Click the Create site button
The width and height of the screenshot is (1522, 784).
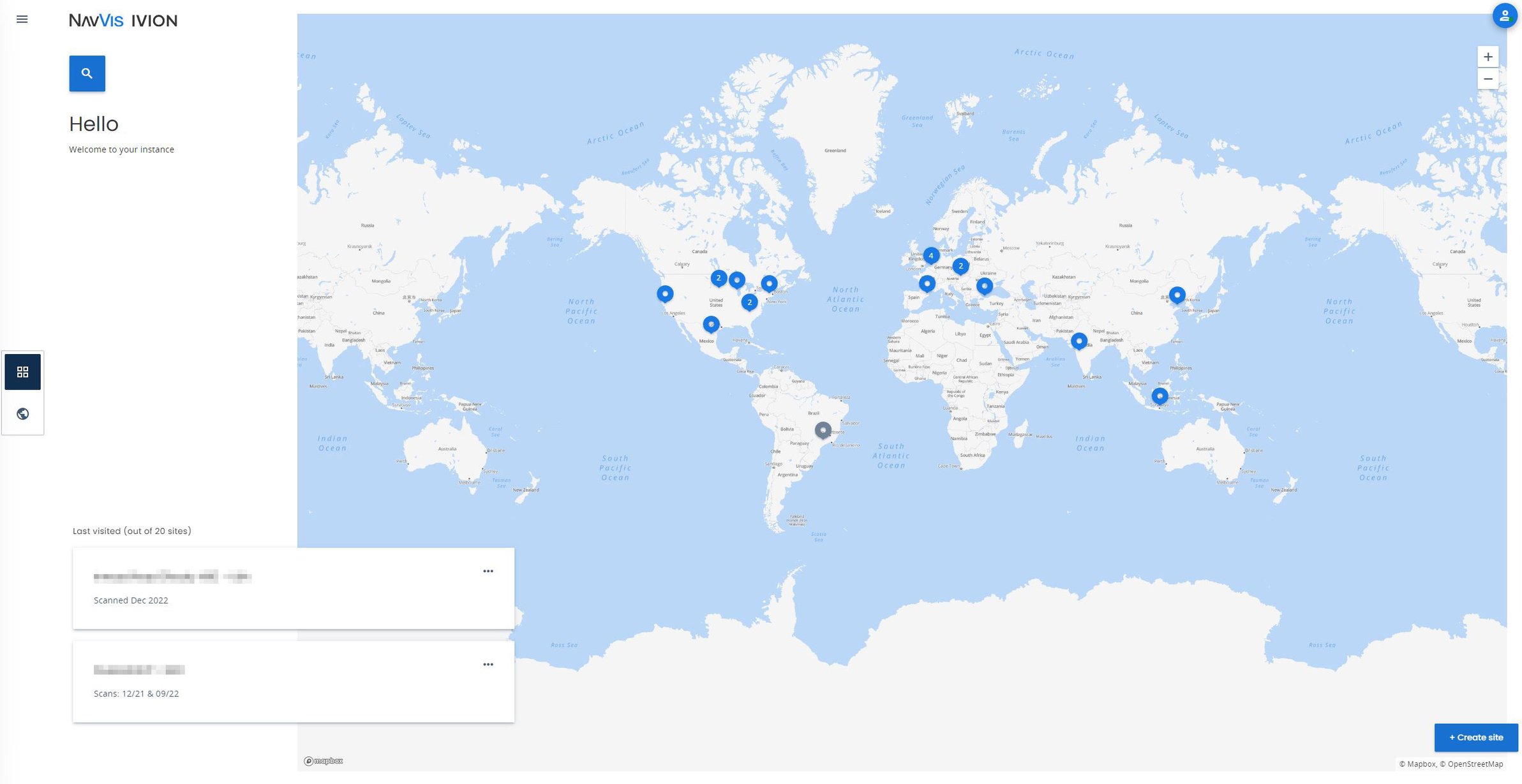1475,737
